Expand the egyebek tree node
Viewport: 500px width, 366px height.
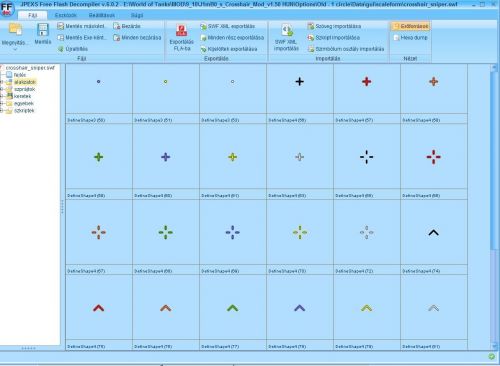(2, 103)
